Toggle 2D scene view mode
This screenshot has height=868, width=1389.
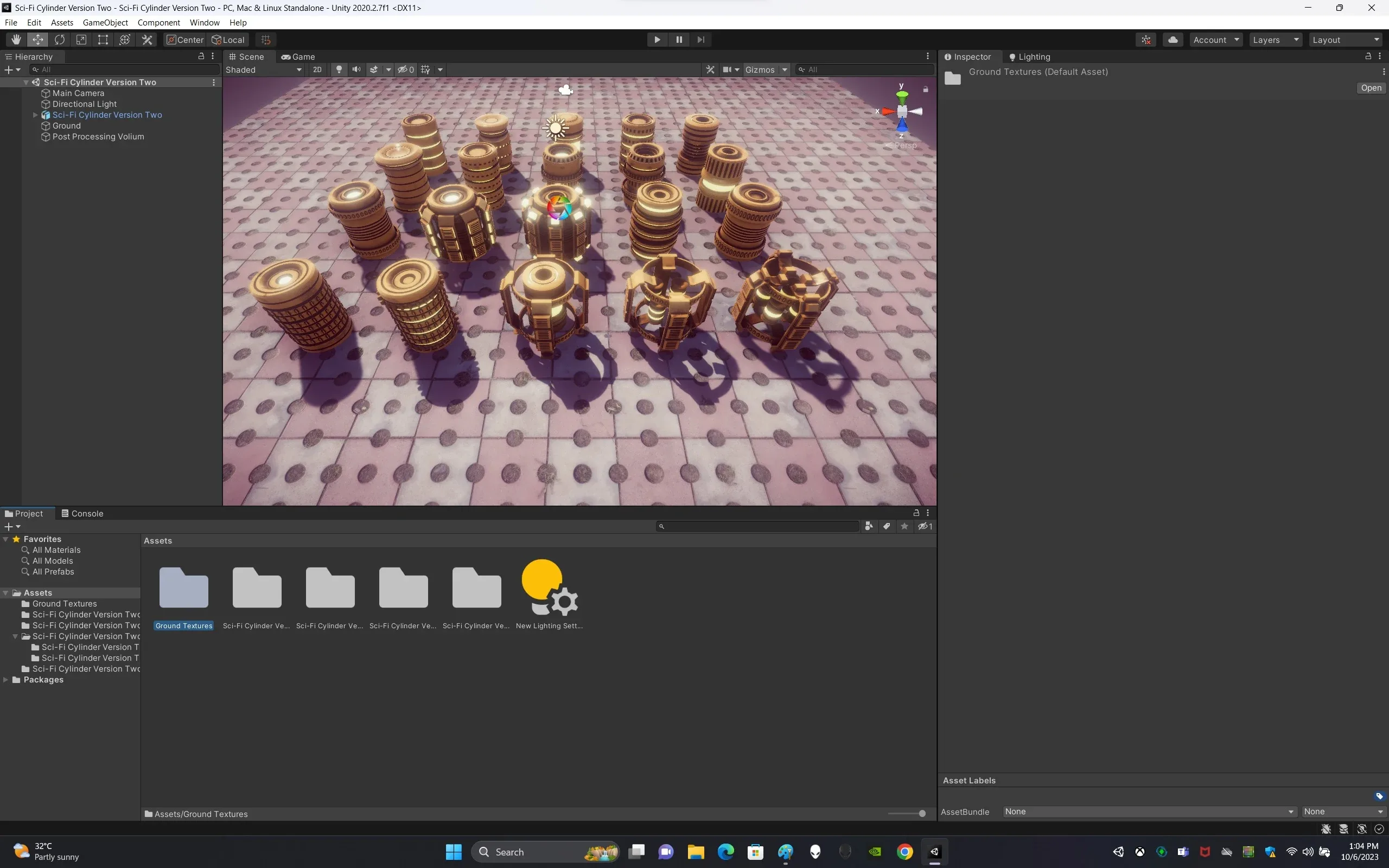(317, 69)
